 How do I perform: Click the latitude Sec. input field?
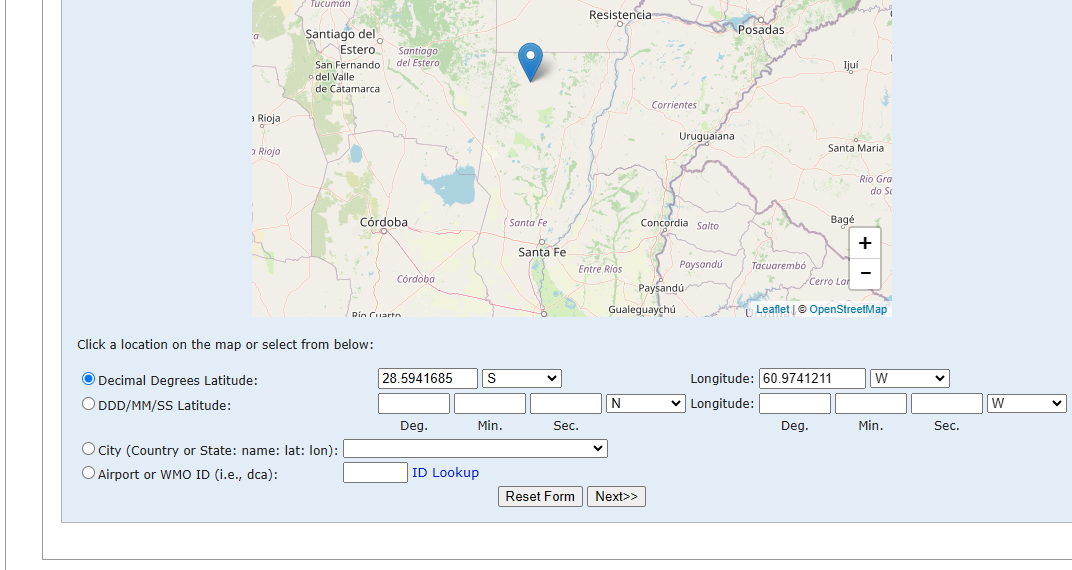pos(565,404)
